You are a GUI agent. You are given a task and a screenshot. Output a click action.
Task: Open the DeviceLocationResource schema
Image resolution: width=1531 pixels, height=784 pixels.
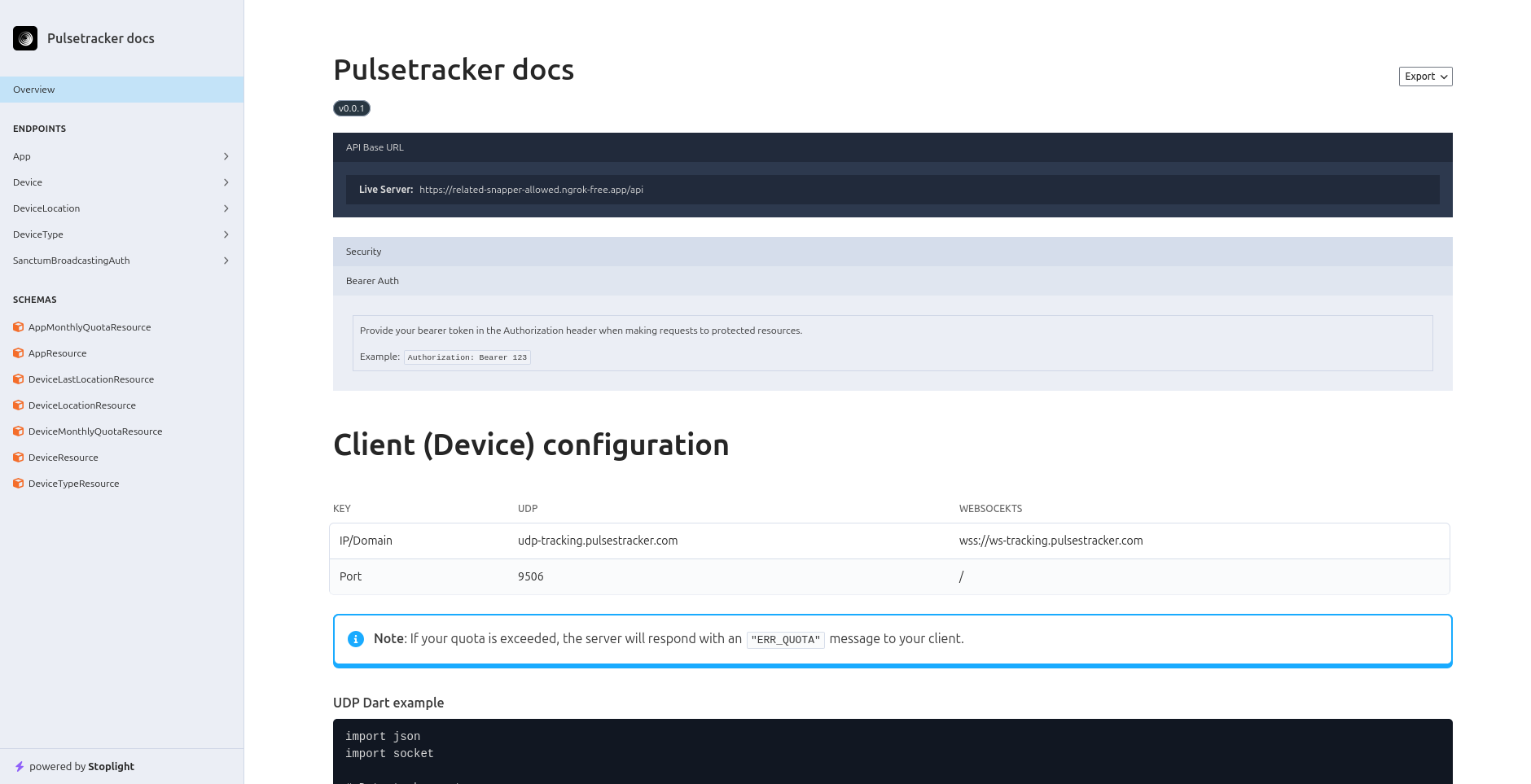click(121, 405)
